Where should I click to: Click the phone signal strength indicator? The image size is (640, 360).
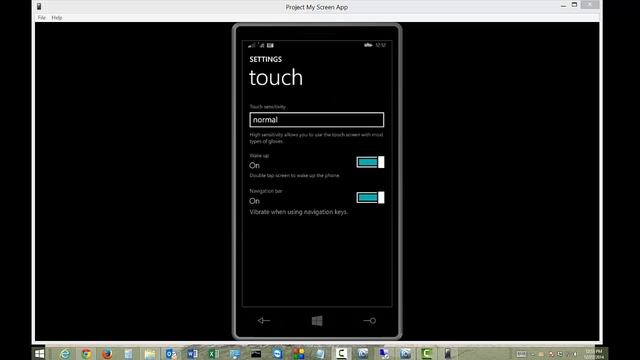pyautogui.click(x=251, y=45)
